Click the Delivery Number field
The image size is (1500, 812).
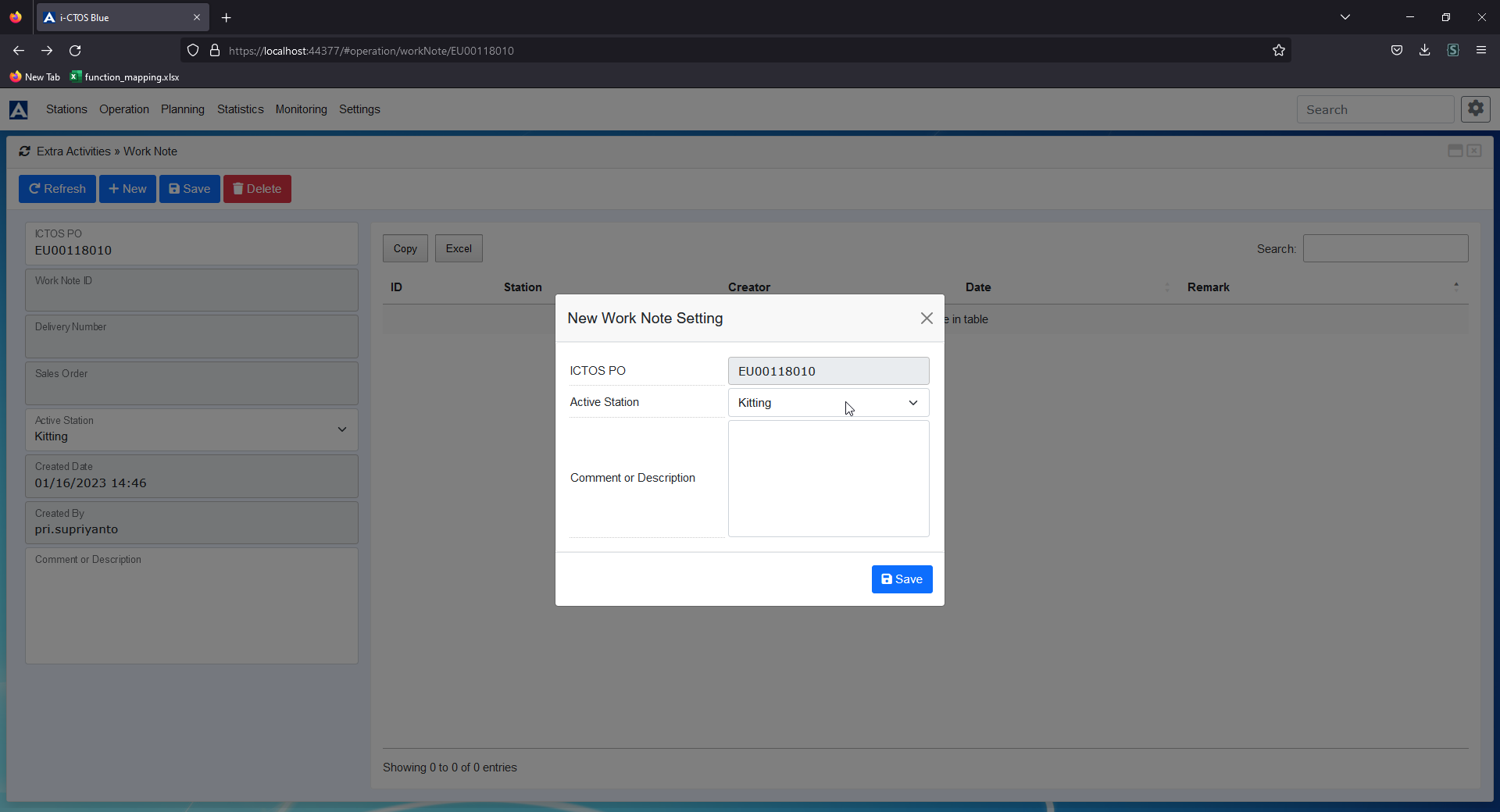tap(191, 337)
